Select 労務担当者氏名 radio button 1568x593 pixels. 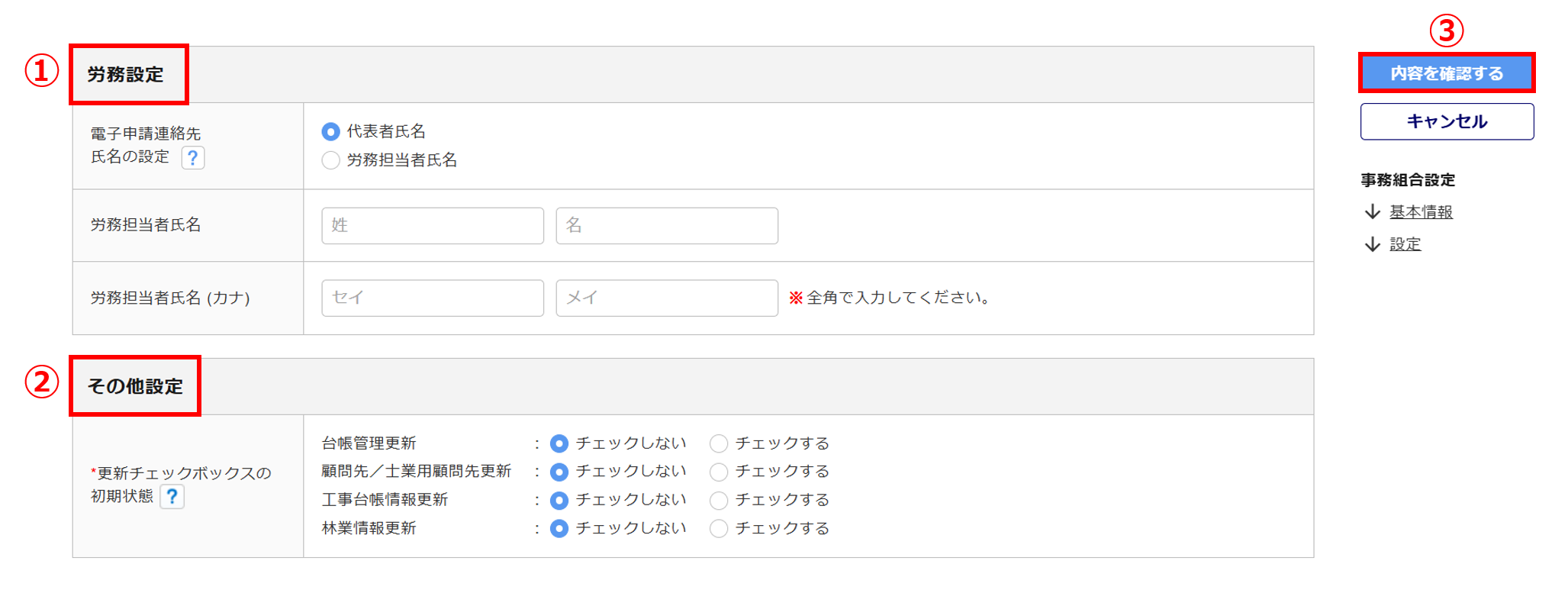330,160
